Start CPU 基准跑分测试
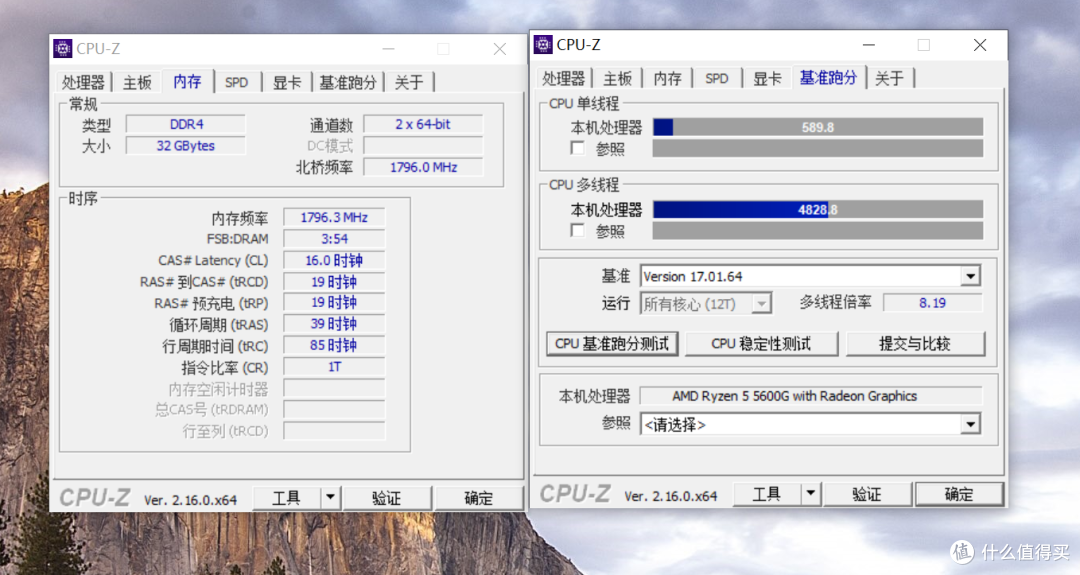 coord(612,344)
